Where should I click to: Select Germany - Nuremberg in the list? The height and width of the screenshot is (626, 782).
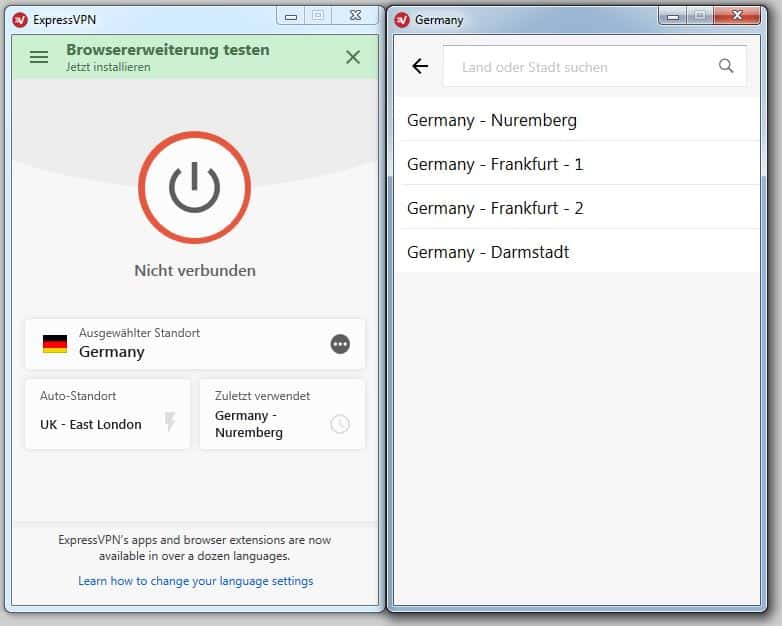point(579,120)
